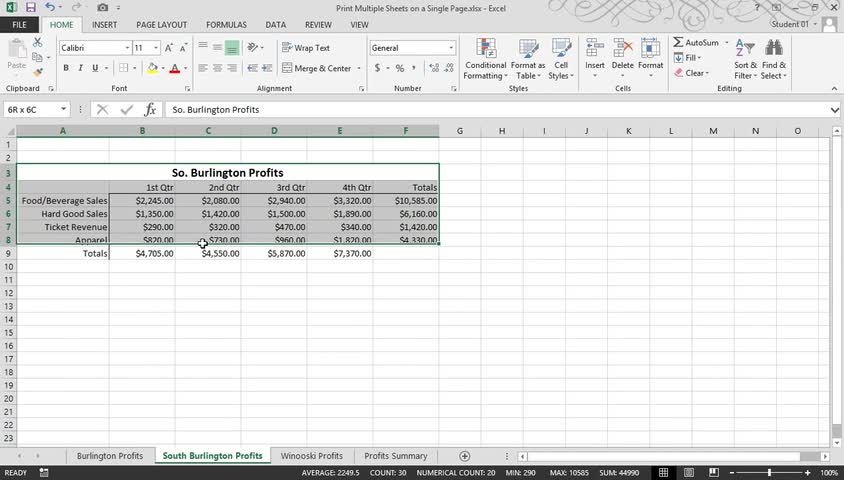Click the Undo arrow icon
This screenshot has height=480, width=844.
(x=50, y=8)
